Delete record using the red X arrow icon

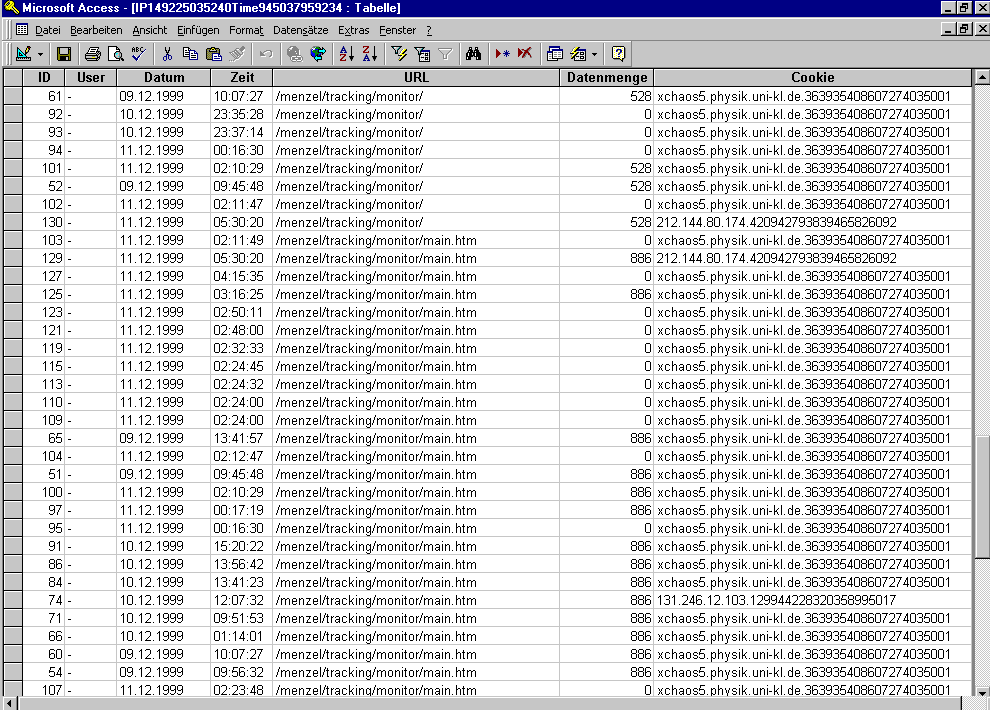(525, 54)
